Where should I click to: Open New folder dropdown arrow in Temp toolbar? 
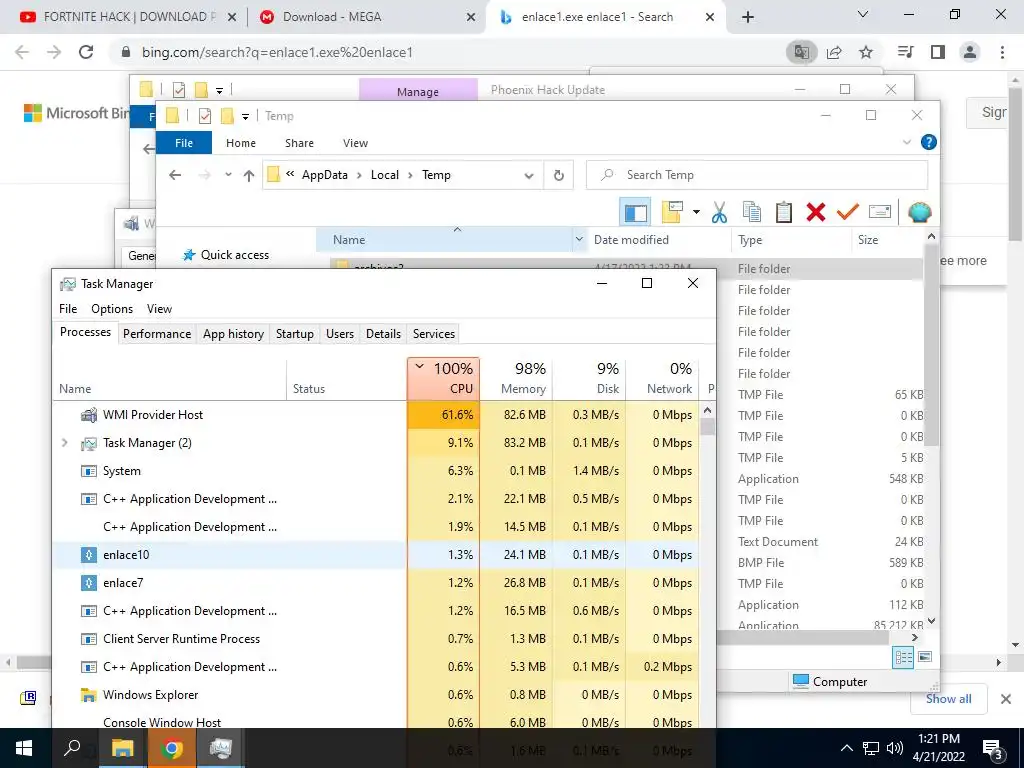click(696, 212)
